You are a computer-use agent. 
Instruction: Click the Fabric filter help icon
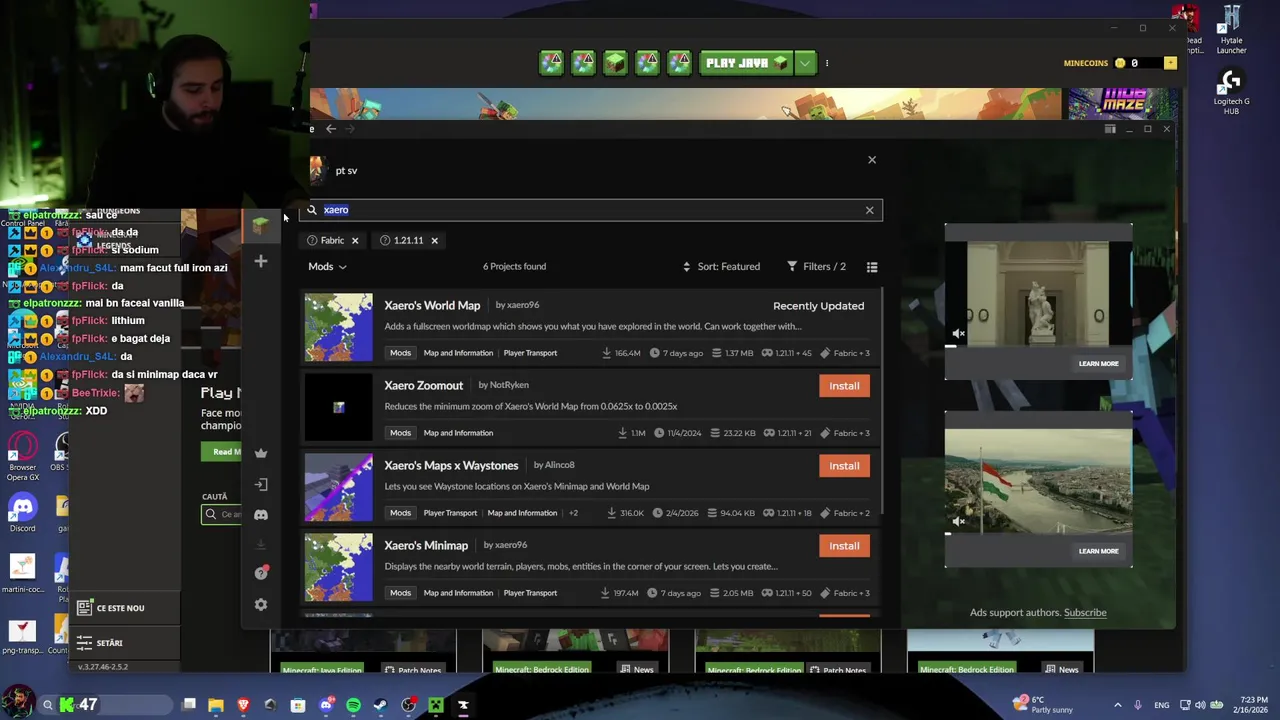click(312, 240)
